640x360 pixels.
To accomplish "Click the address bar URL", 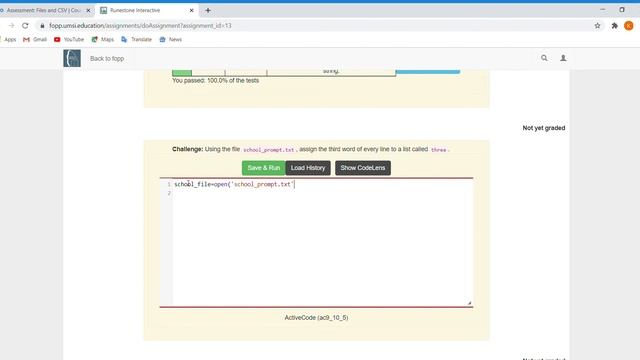I will point(140,26).
